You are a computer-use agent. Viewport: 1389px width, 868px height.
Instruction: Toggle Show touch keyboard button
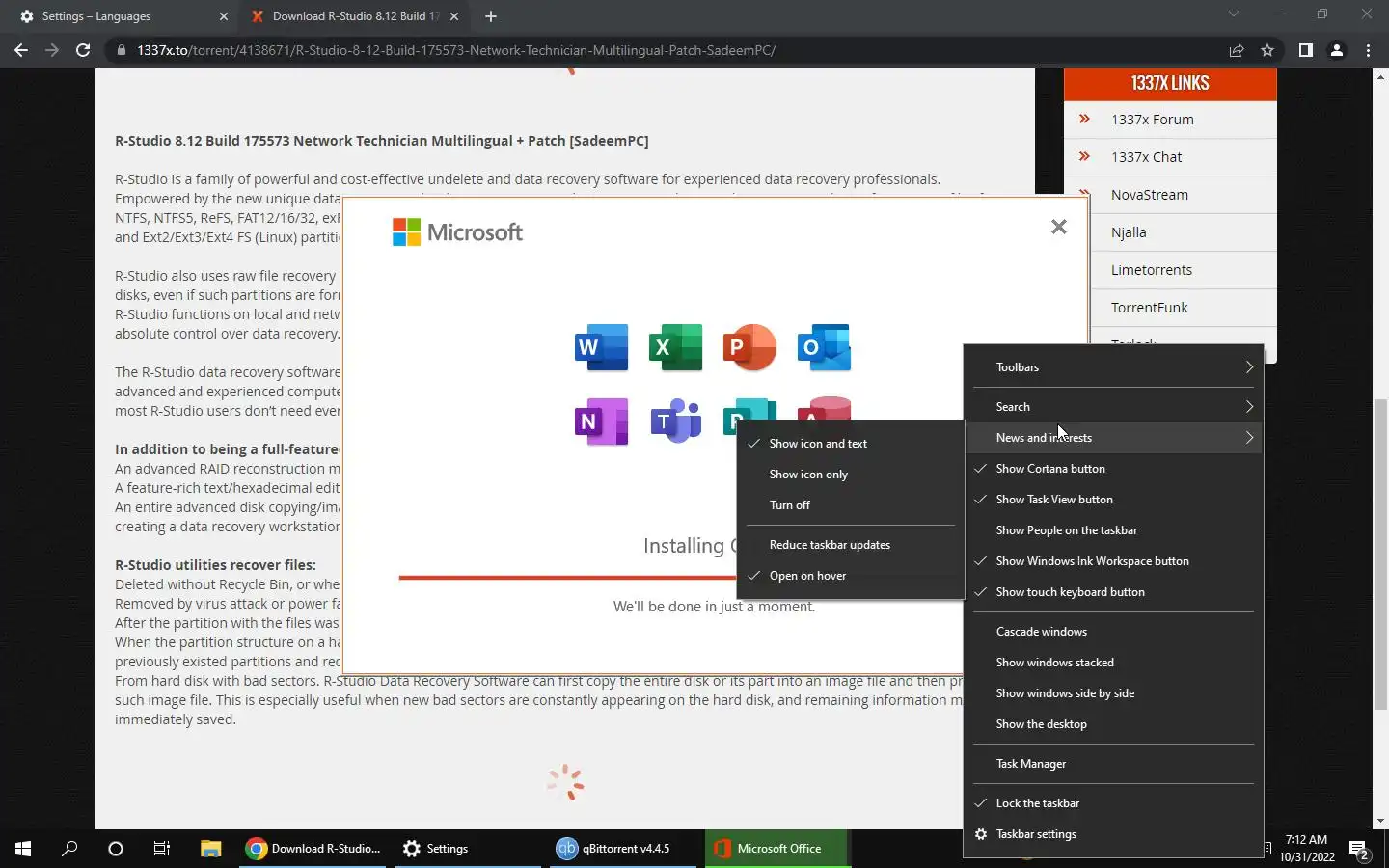[x=1113, y=592]
